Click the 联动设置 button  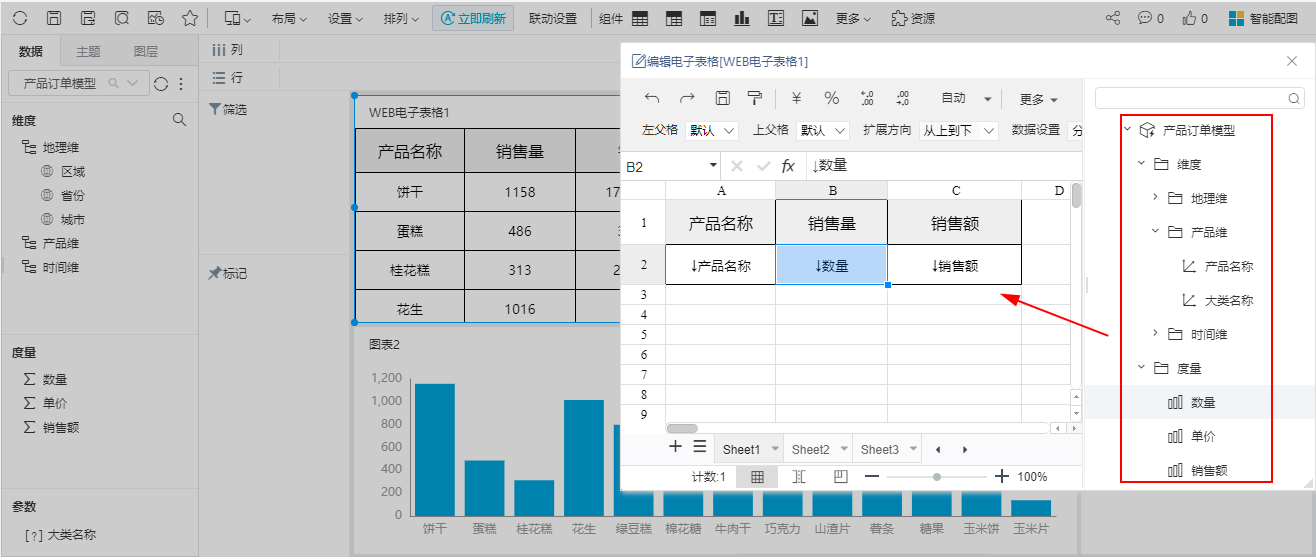(553, 18)
